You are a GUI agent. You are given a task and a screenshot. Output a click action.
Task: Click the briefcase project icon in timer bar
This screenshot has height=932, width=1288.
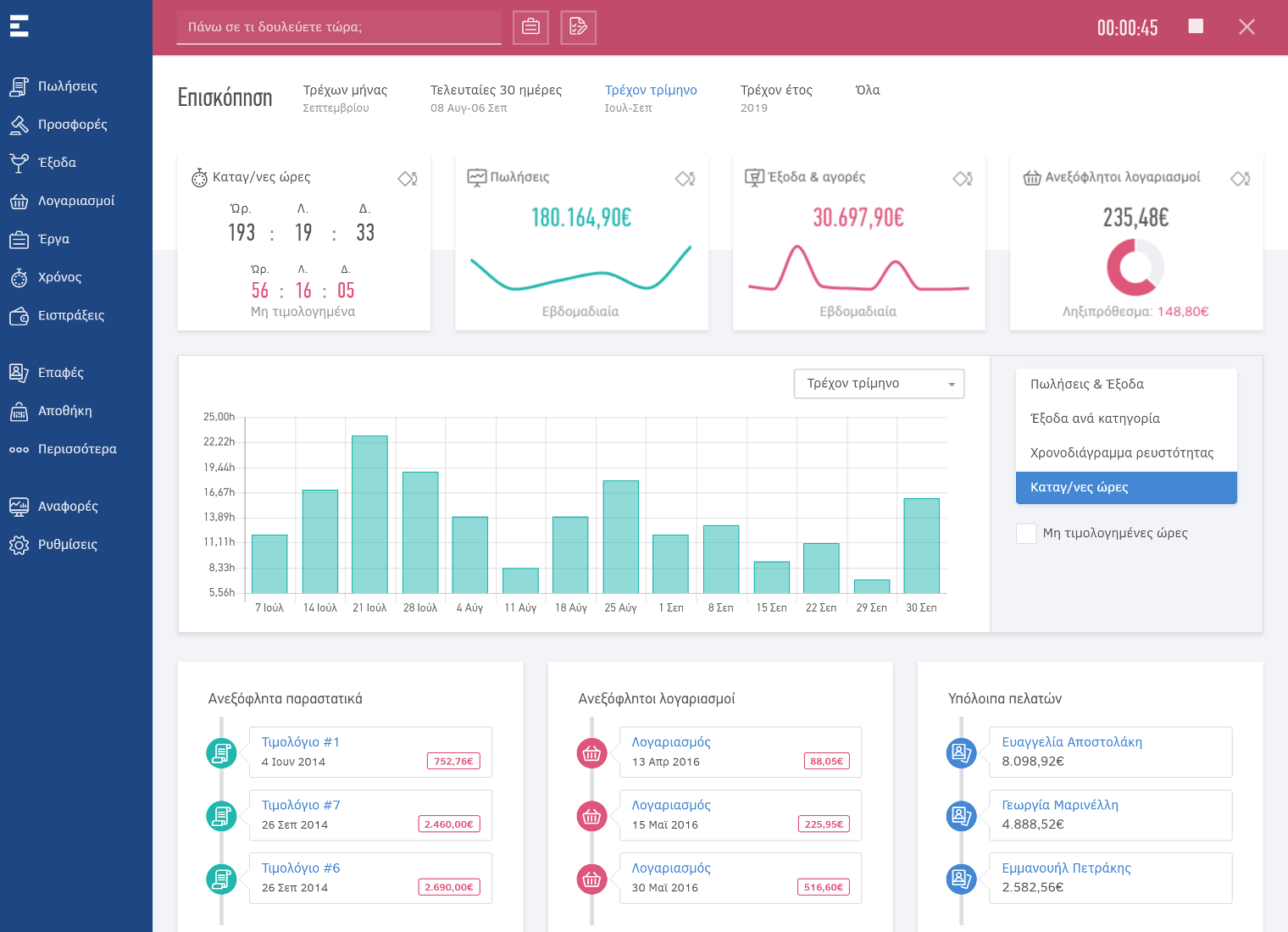tap(531, 27)
